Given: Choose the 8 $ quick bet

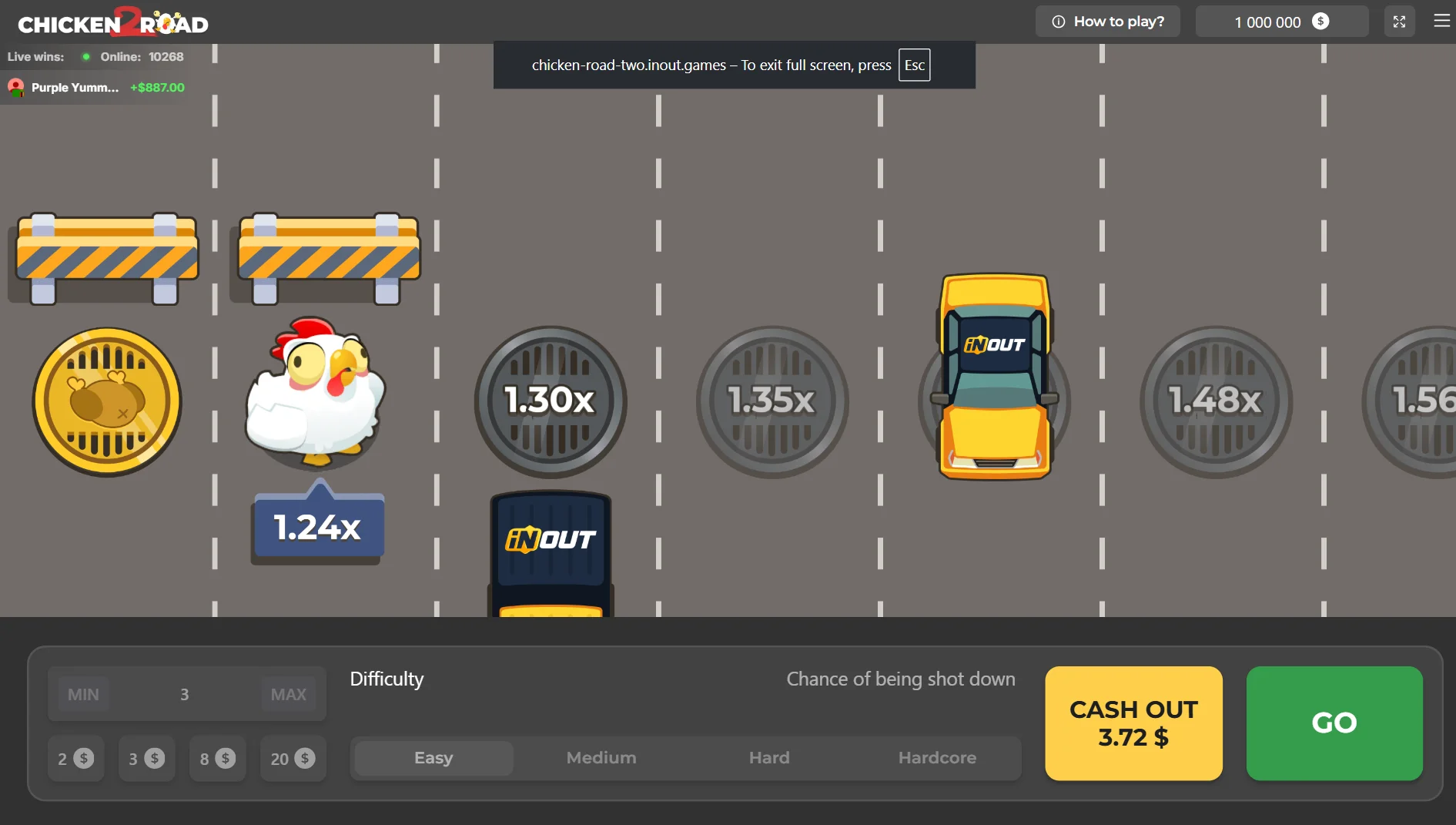Looking at the screenshot, I should click(x=217, y=759).
